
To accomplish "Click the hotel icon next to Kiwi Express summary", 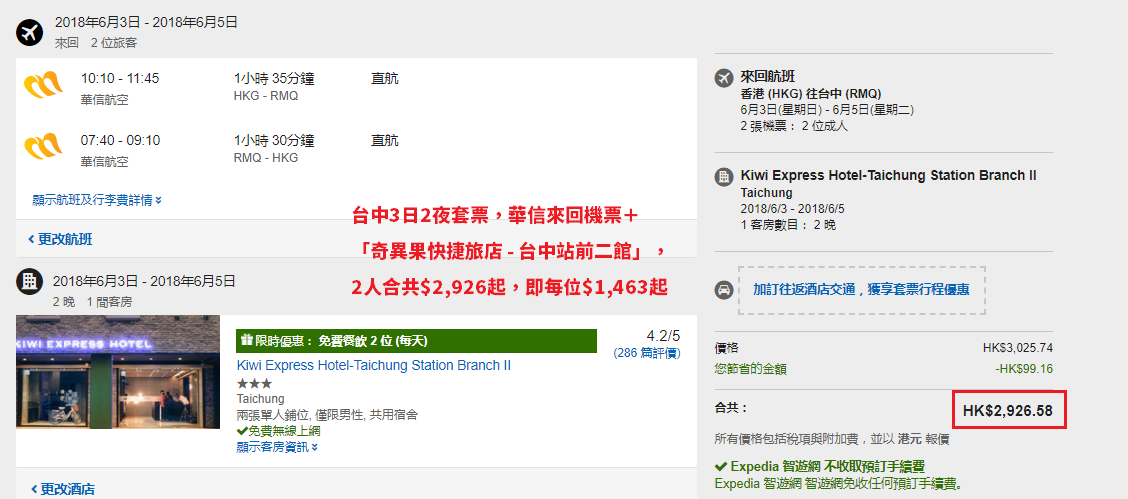I will [x=724, y=177].
